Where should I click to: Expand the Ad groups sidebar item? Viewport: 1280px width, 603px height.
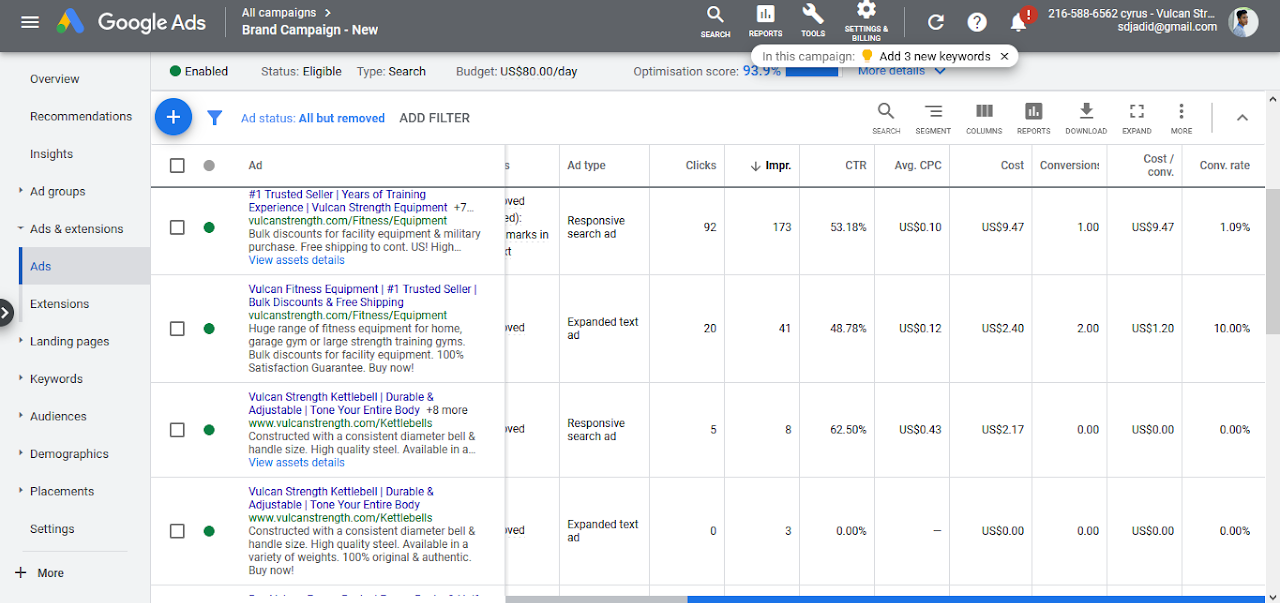57,191
